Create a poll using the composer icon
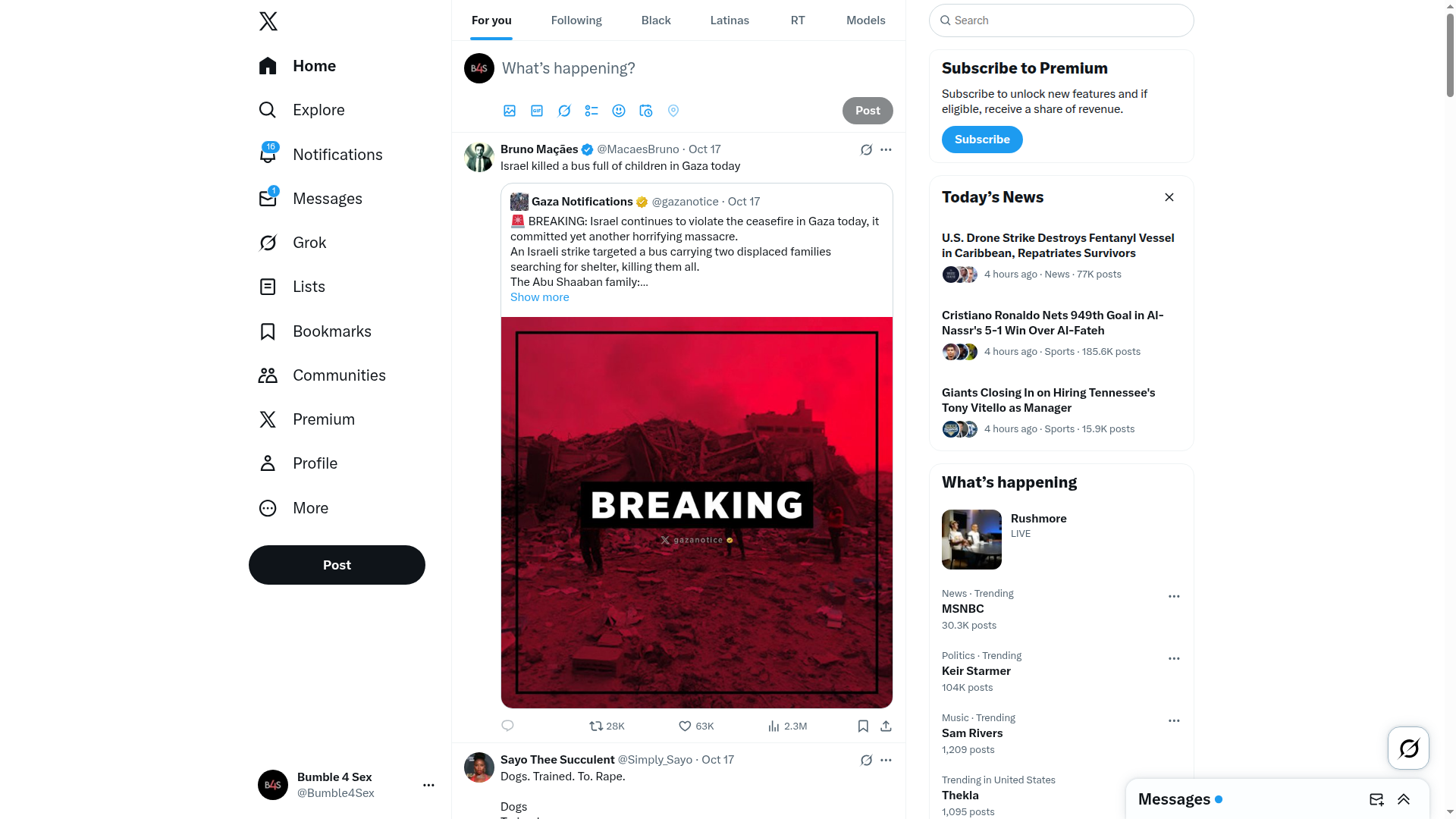This screenshot has width=1456, height=819. 591,111
